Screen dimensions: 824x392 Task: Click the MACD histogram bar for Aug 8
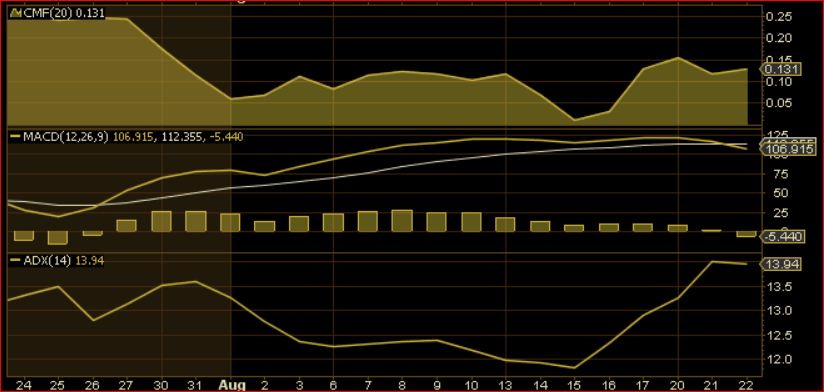402,221
